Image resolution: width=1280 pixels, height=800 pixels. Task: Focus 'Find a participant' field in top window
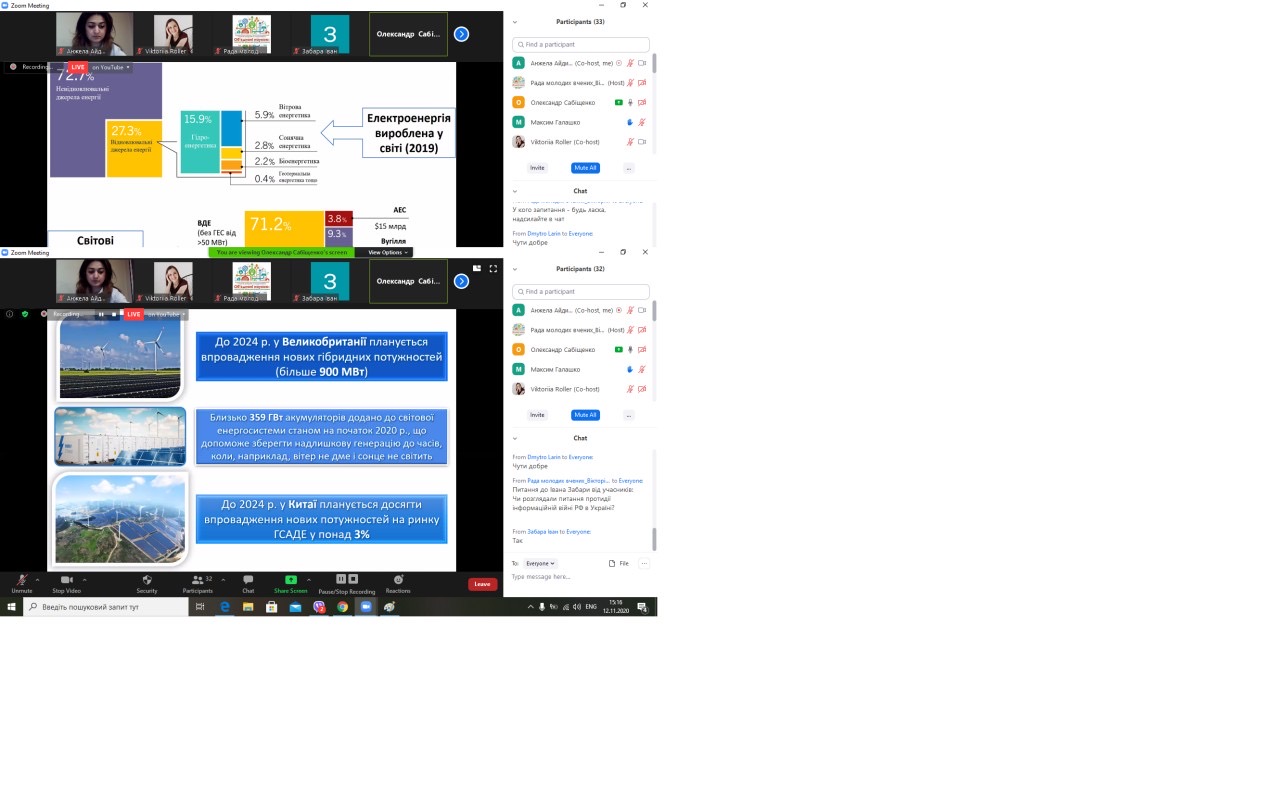click(x=580, y=45)
